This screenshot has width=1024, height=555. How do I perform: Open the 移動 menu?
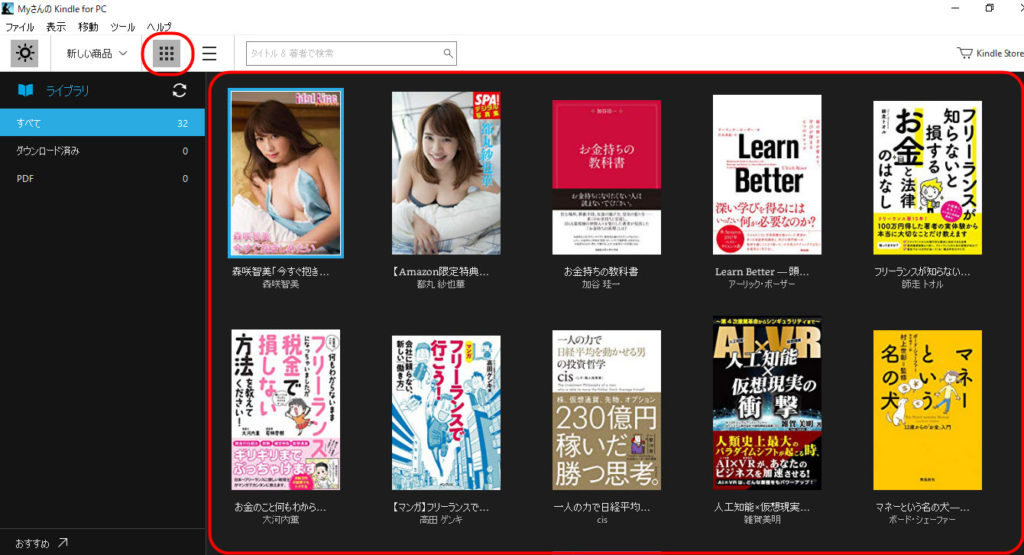pyautogui.click(x=88, y=27)
